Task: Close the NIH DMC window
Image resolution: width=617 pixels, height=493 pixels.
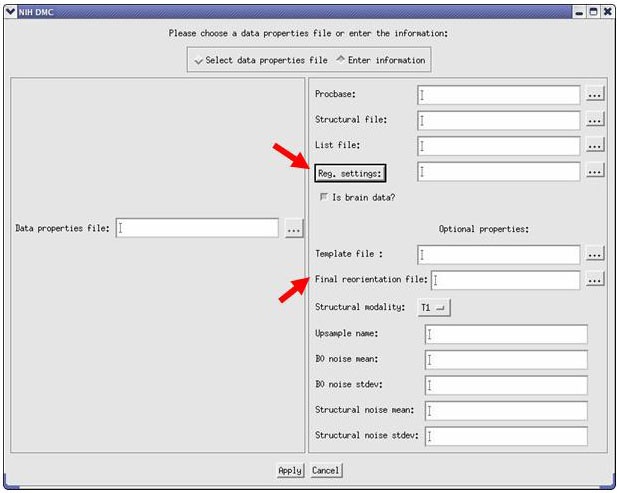Action: pos(607,12)
